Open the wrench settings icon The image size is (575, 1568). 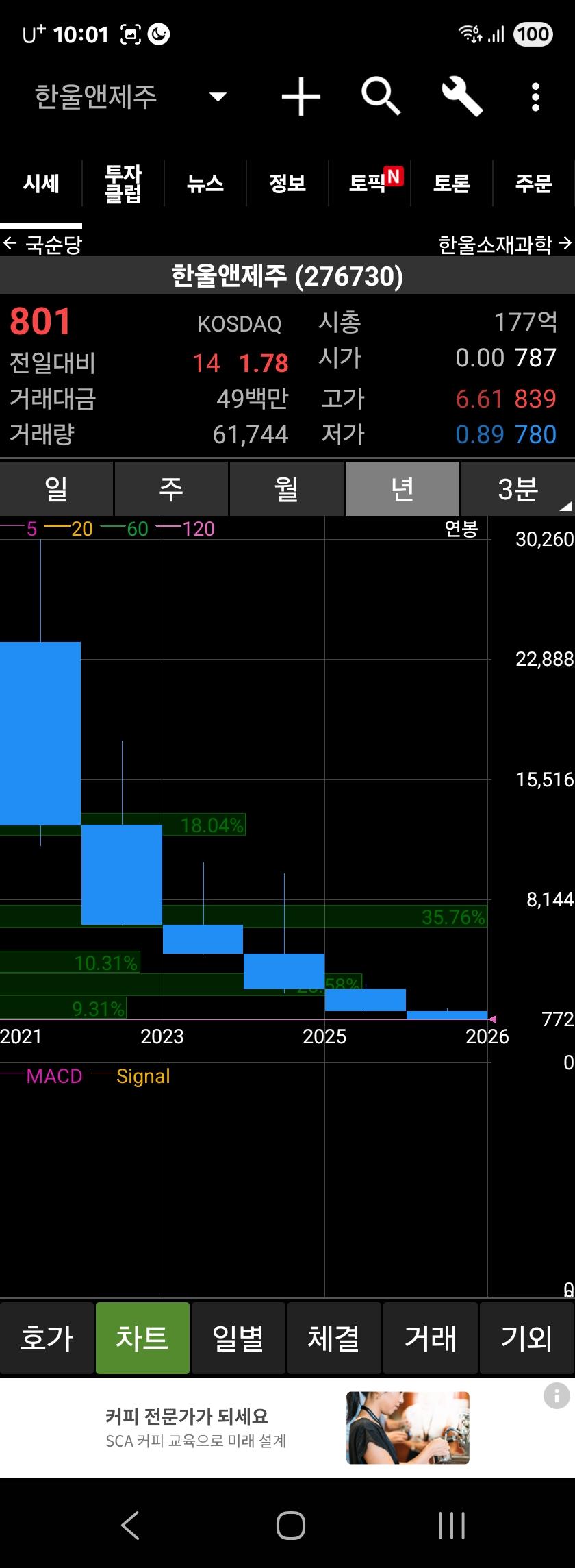coord(462,97)
